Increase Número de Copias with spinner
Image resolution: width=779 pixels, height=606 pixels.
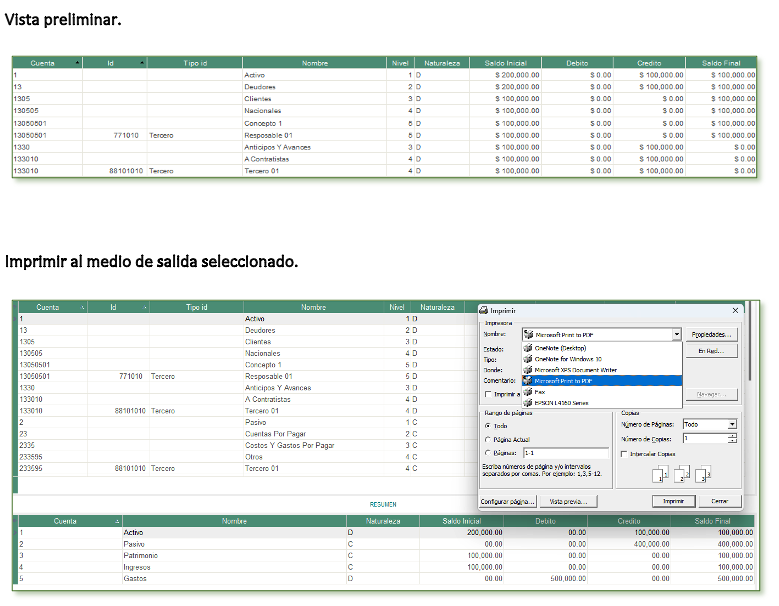tap(734, 436)
